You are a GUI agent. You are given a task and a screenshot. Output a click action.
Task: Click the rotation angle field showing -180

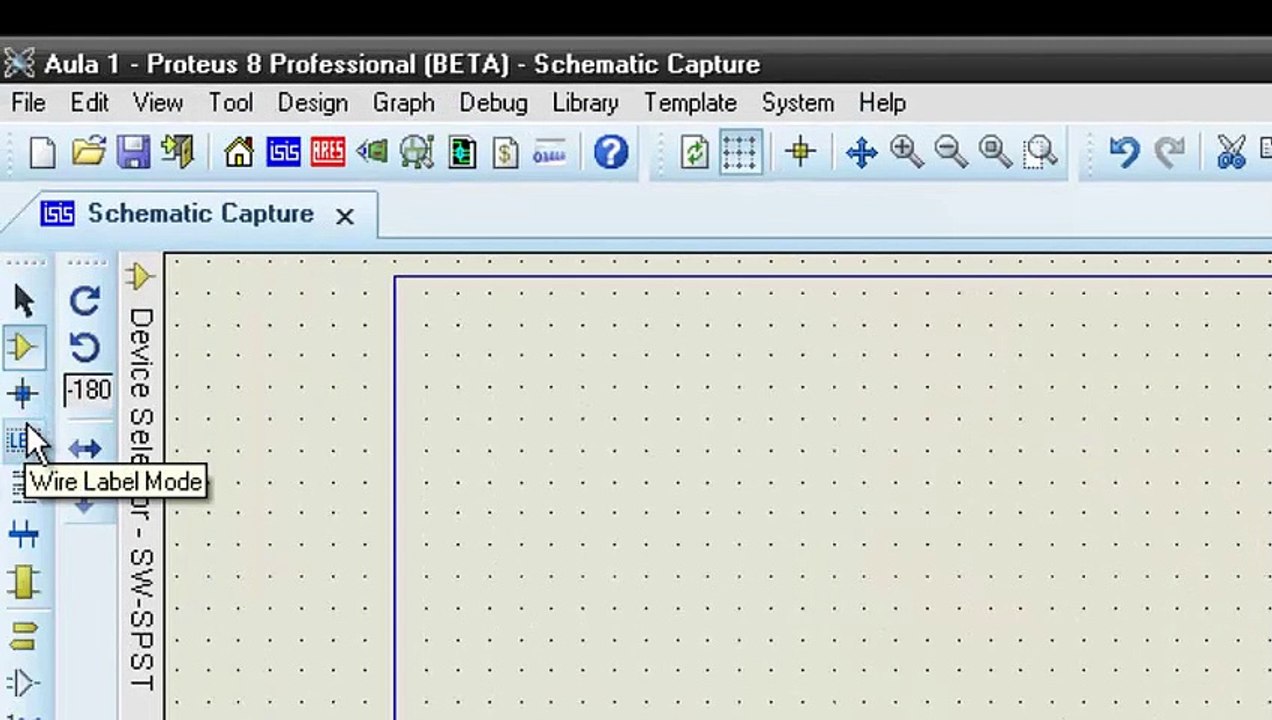pyautogui.click(x=88, y=389)
